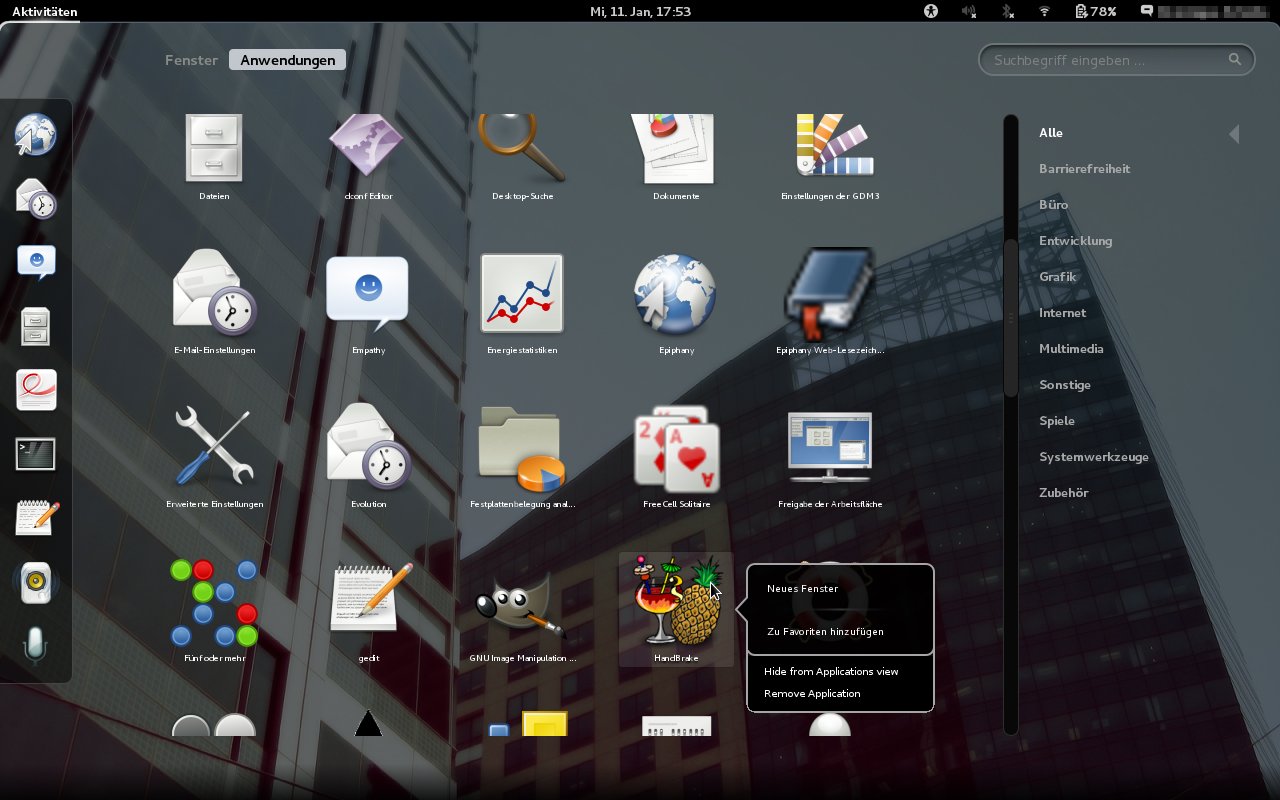The height and width of the screenshot is (800, 1280).
Task: Open the microphone app in the dash
Action: pyautogui.click(x=36, y=646)
